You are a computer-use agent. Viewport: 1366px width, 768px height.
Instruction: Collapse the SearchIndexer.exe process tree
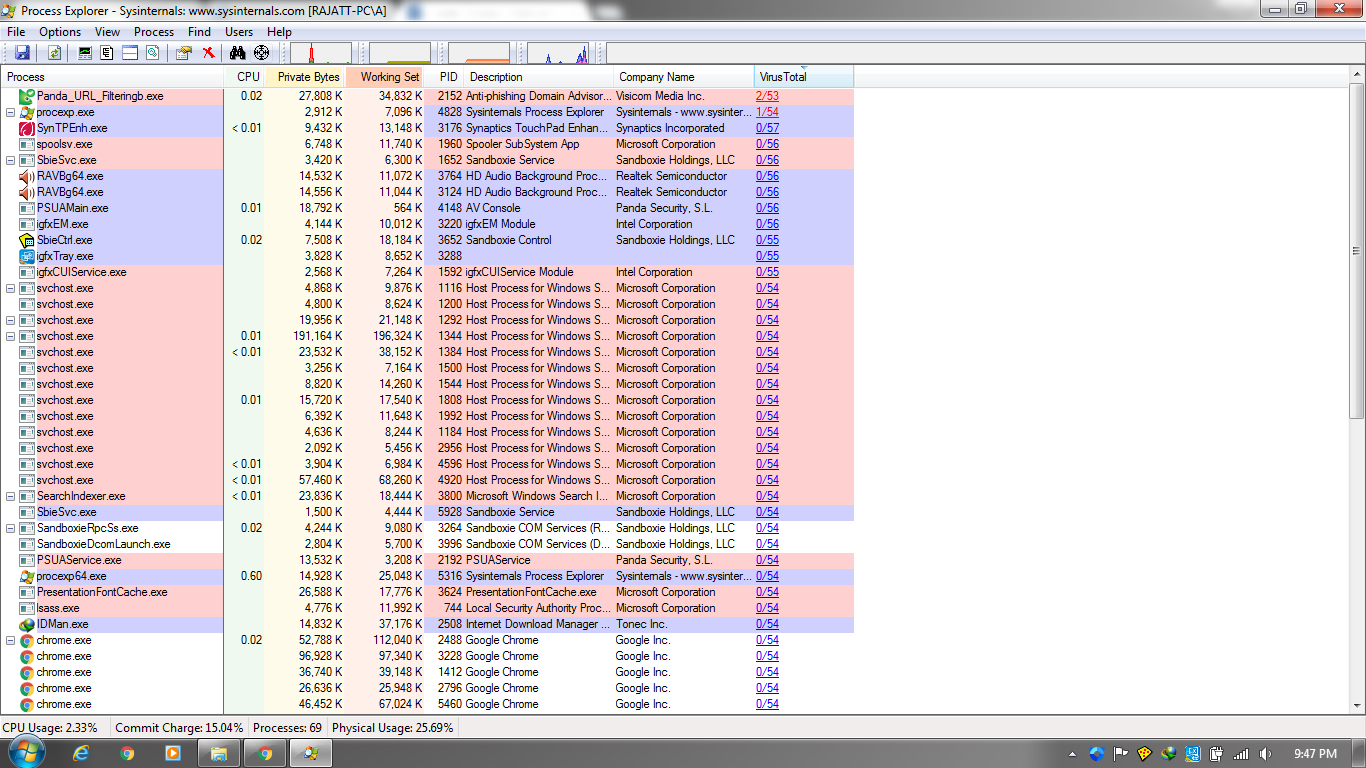click(x=11, y=496)
